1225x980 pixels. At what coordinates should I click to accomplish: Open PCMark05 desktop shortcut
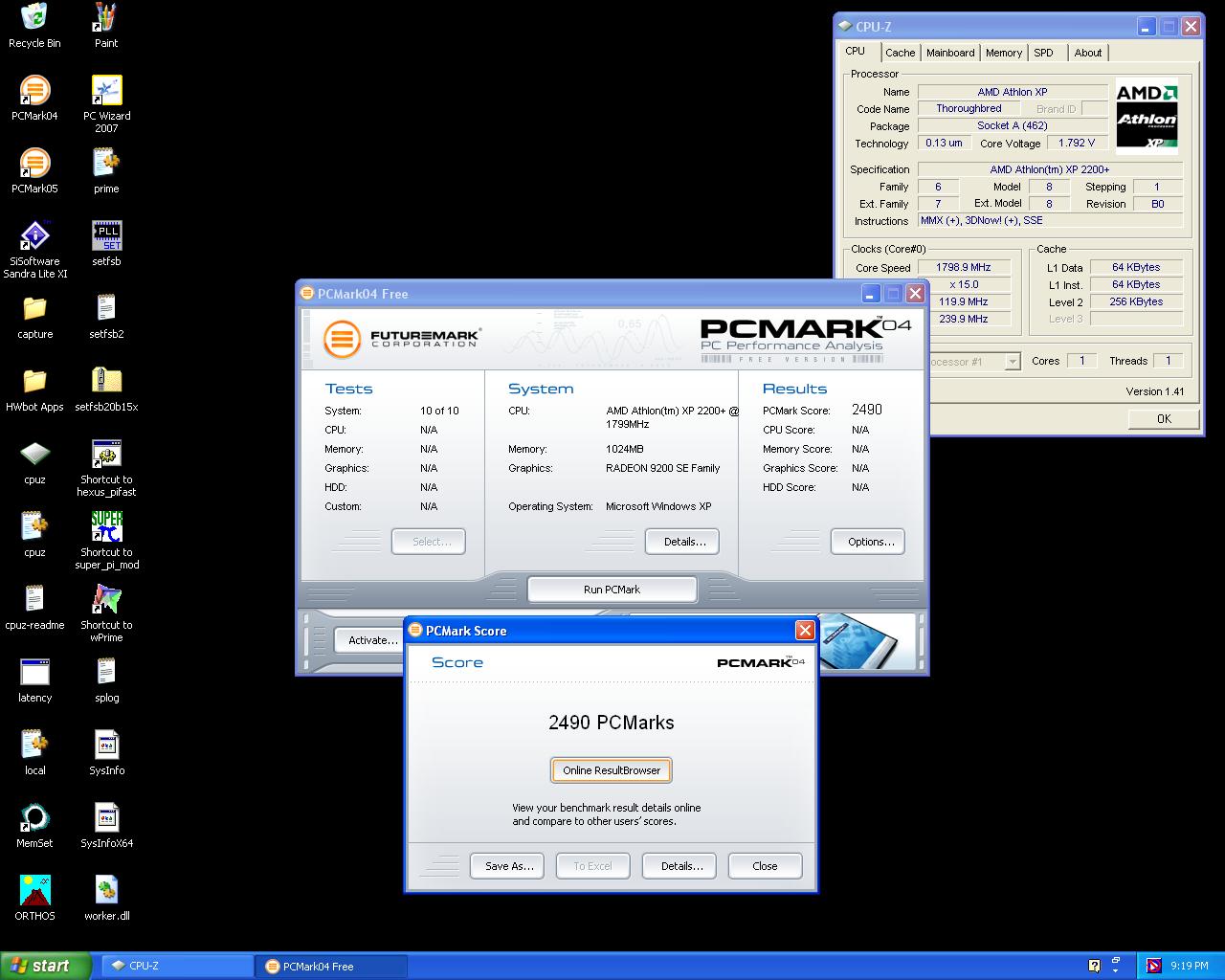(34, 171)
